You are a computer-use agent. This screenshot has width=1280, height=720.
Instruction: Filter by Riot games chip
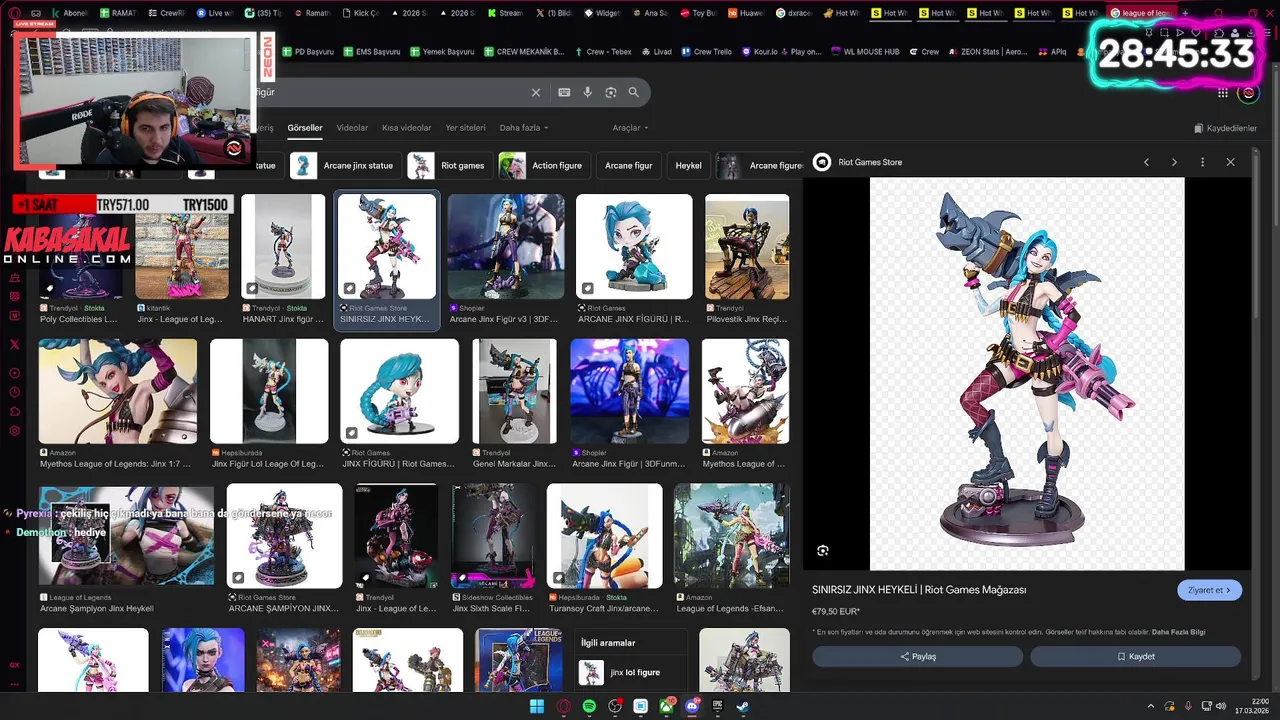(449, 166)
